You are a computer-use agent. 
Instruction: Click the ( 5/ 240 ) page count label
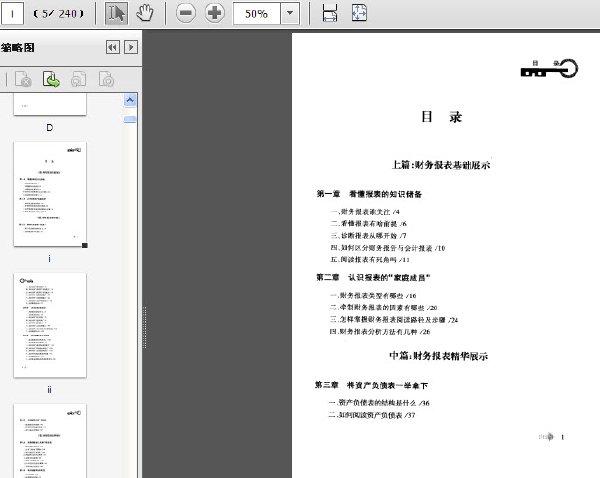pyautogui.click(x=59, y=14)
